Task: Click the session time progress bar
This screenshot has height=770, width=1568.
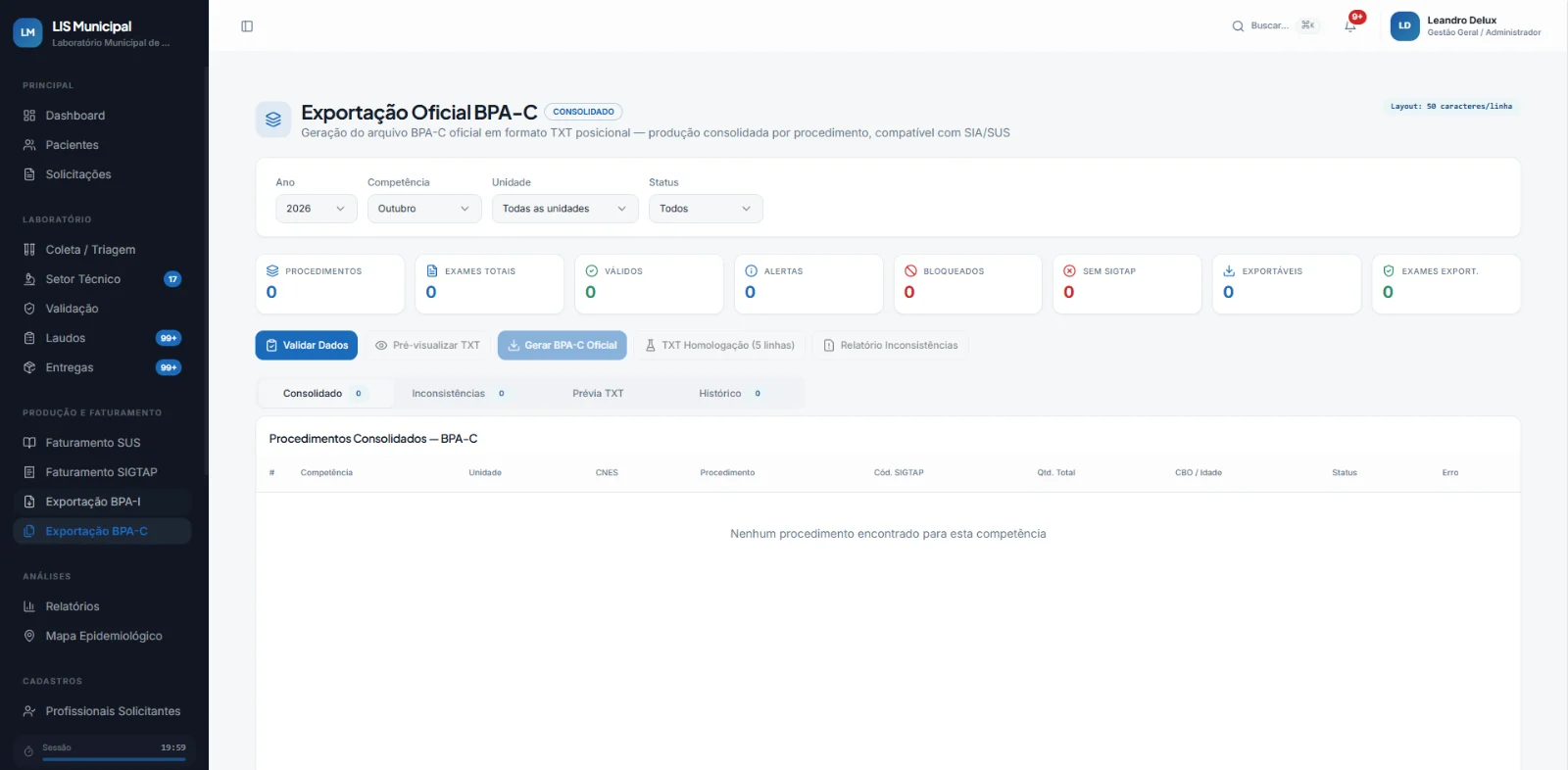Action: pyautogui.click(x=115, y=759)
